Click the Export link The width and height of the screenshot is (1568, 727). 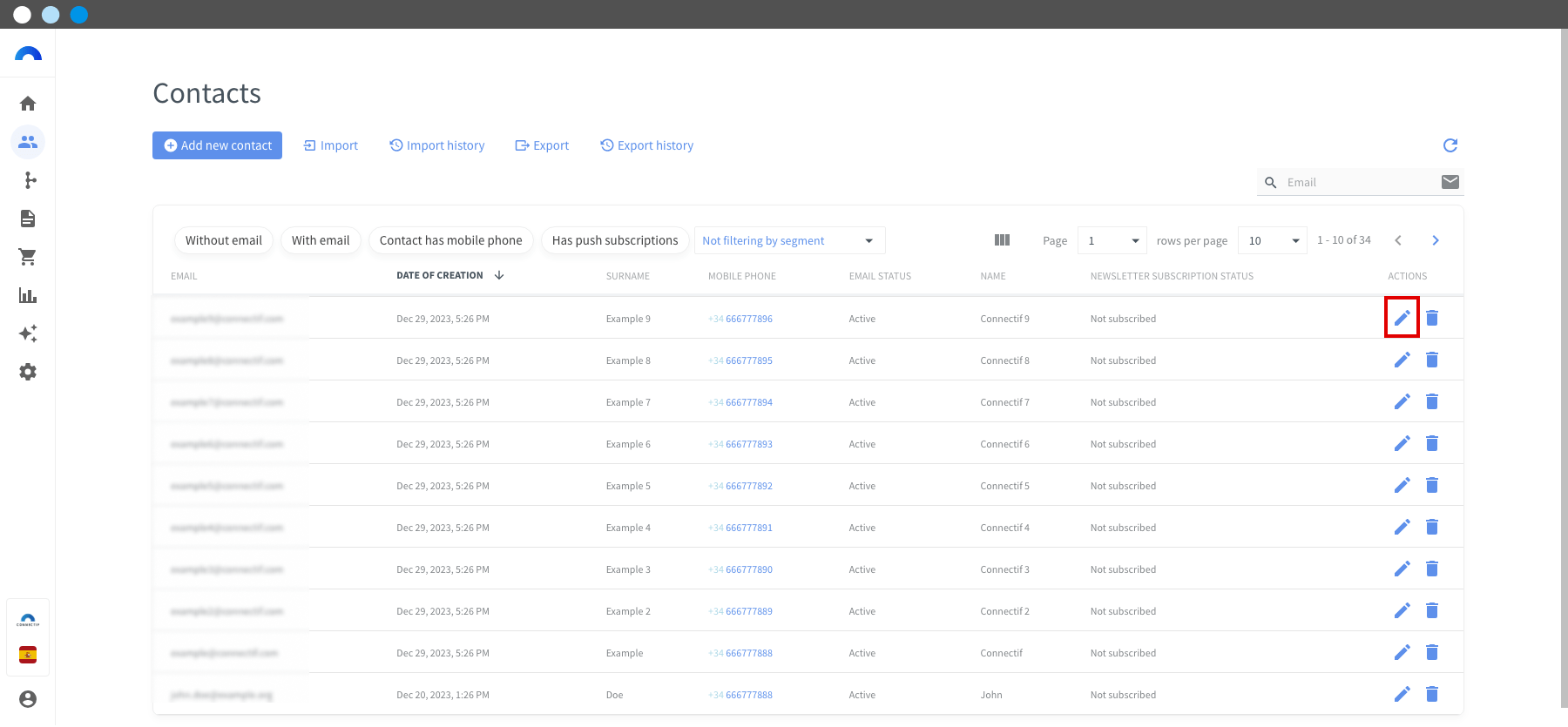[542, 145]
